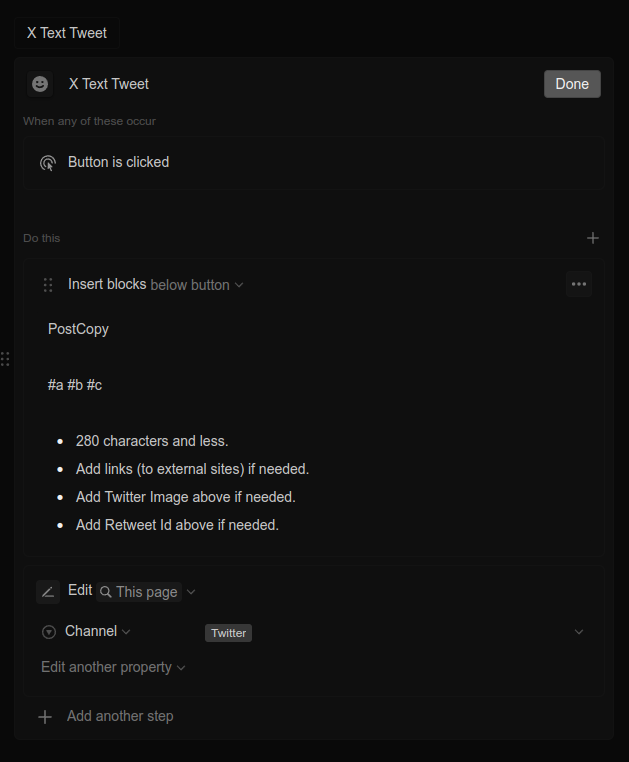
Task: Click the X Text Tweet name field
Action: 109,84
